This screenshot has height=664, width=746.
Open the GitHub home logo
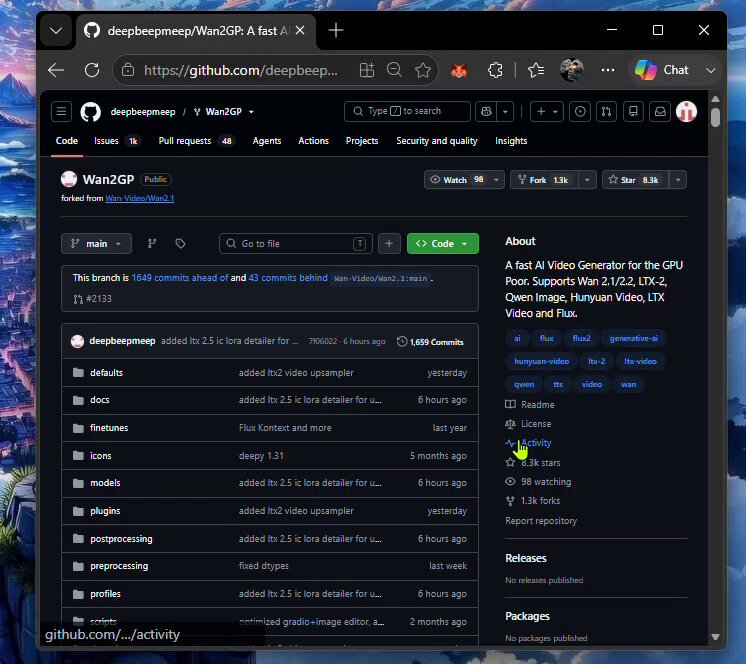tap(90, 112)
